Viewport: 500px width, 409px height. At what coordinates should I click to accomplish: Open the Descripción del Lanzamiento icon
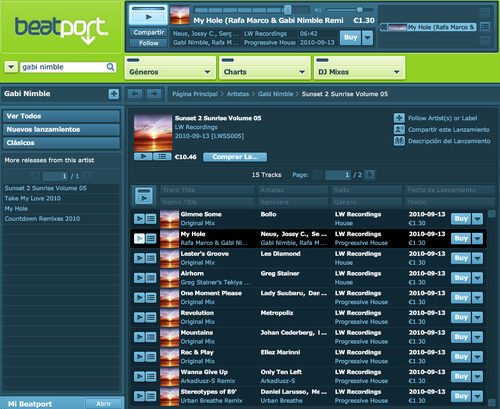(x=399, y=141)
